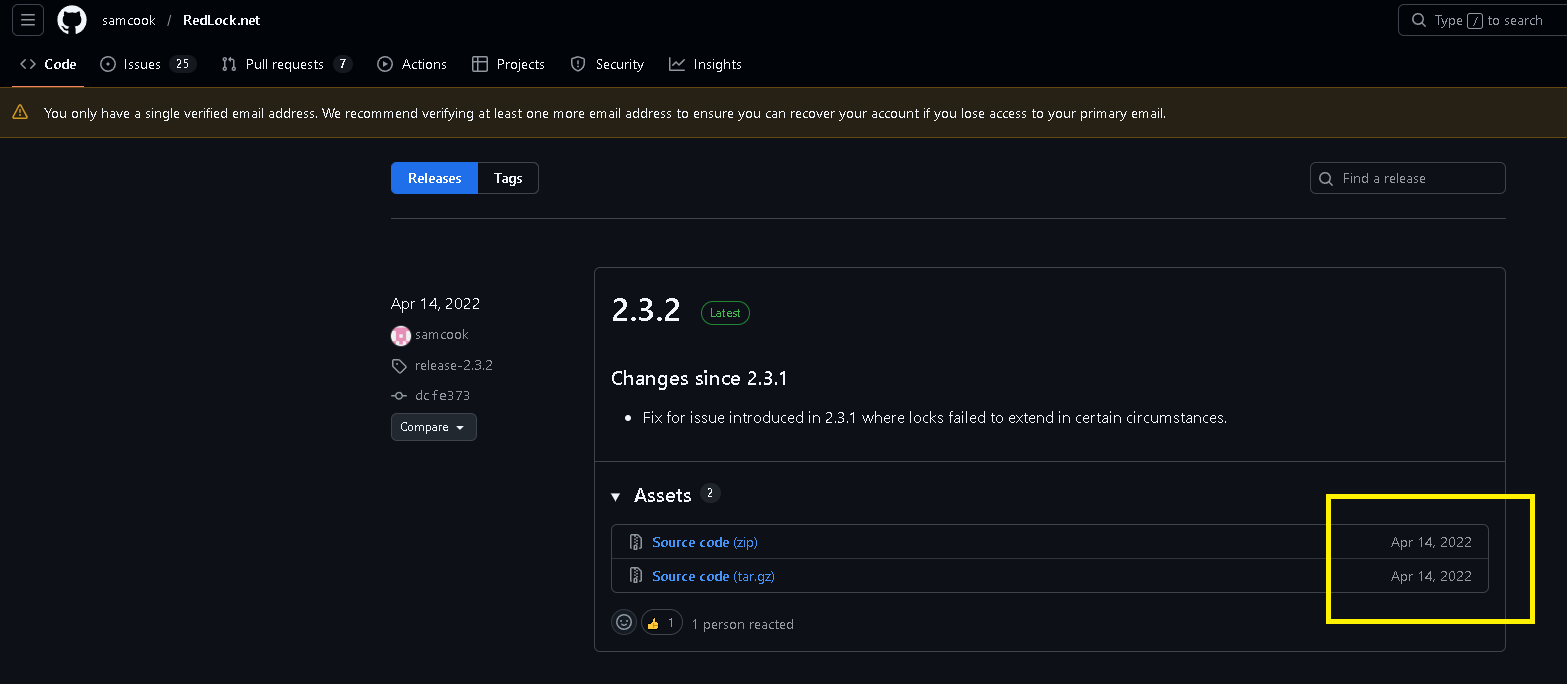1567x684 pixels.
Task: Open the Compare dropdown
Action: (433, 427)
